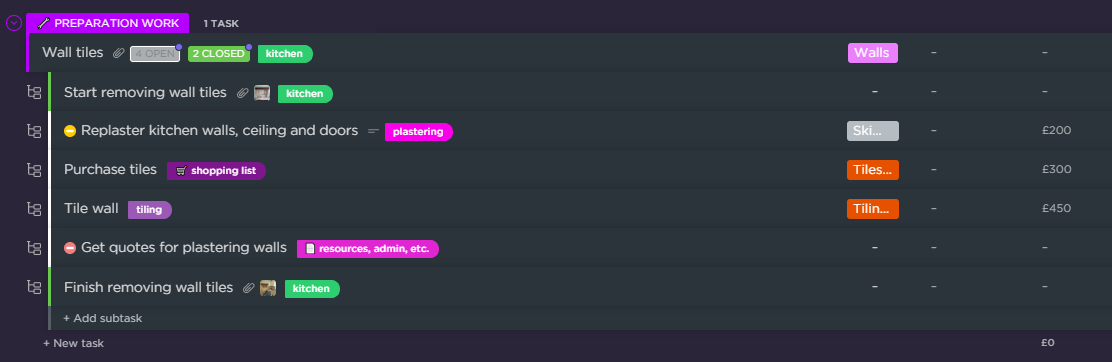Click subtask icon beside Purchase tiles

coord(33,170)
